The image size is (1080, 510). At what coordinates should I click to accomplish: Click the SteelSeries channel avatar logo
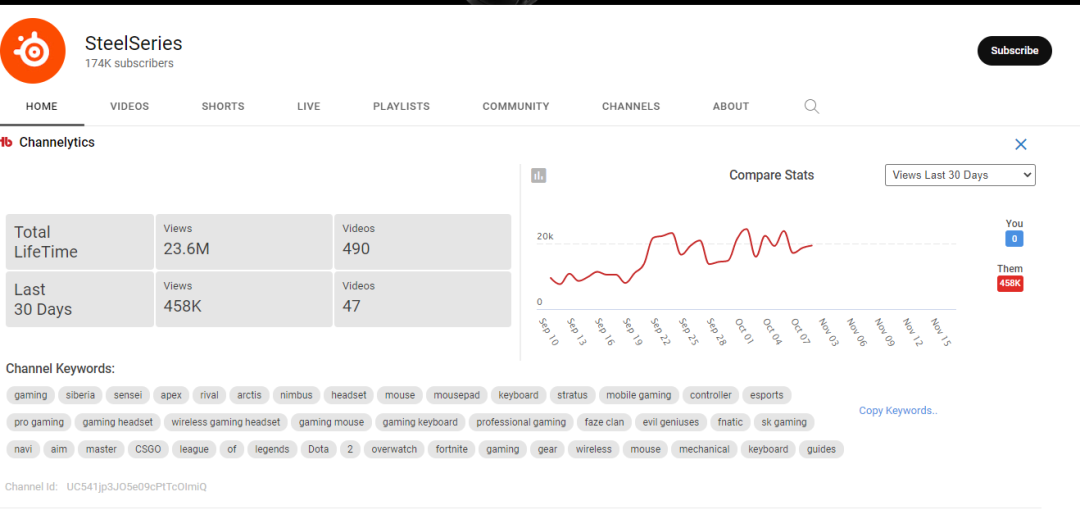click(32, 51)
